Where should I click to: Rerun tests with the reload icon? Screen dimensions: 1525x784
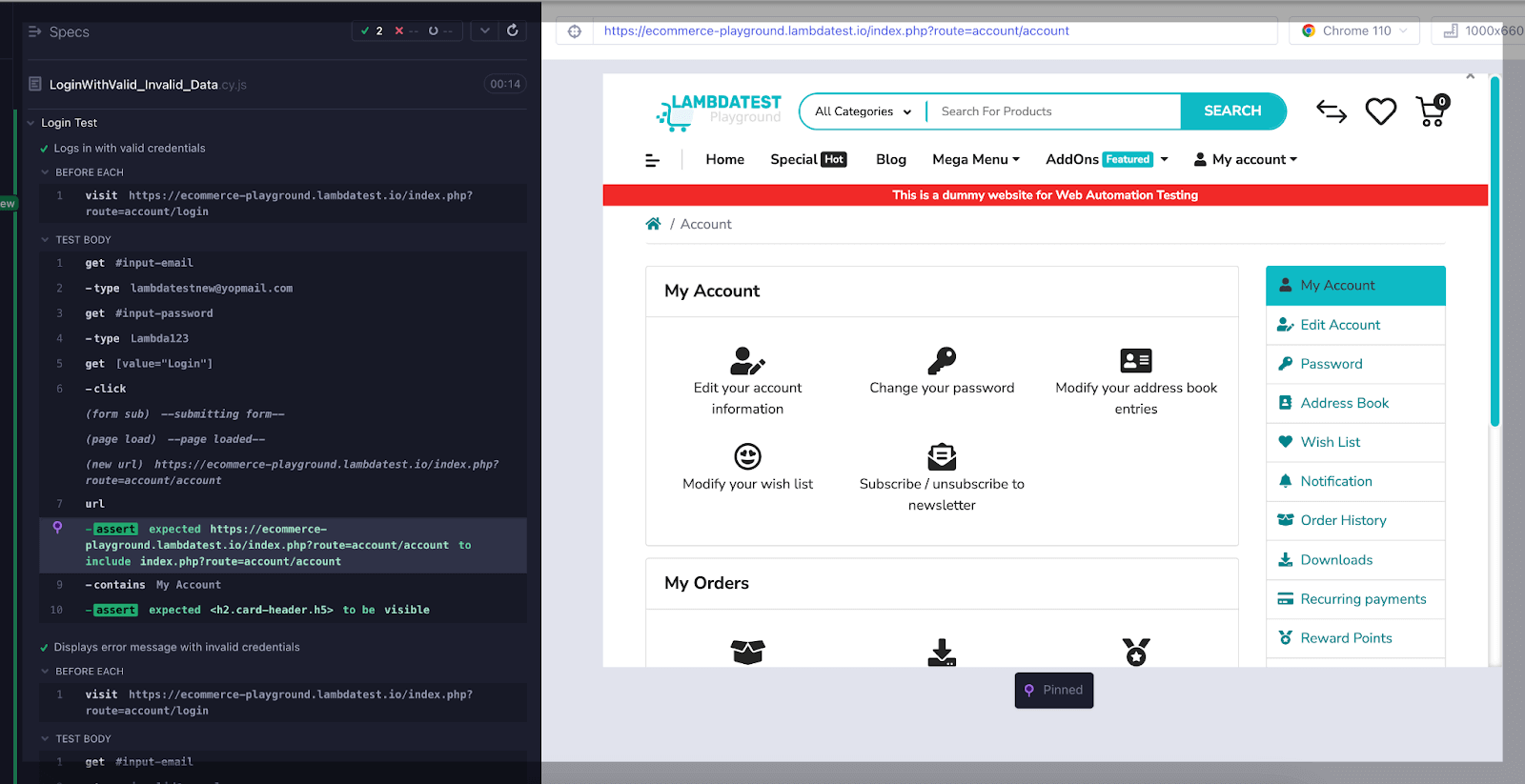513,30
